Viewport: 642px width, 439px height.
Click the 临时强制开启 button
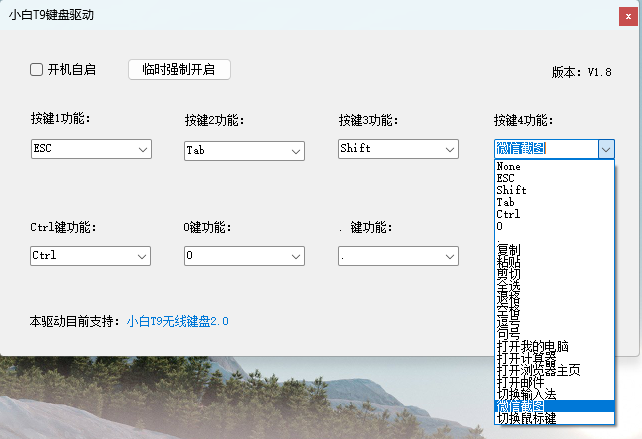pyautogui.click(x=179, y=70)
